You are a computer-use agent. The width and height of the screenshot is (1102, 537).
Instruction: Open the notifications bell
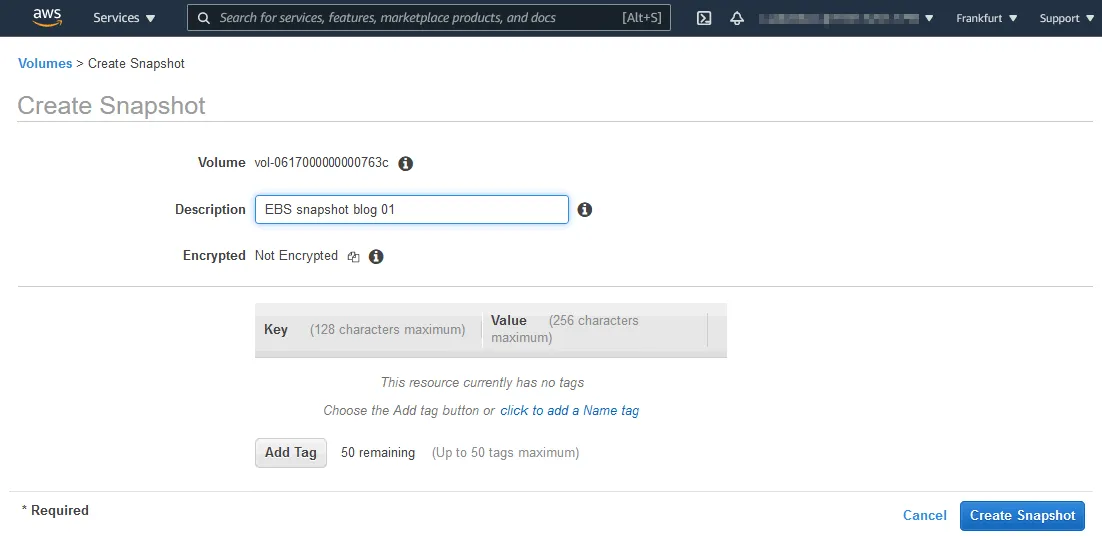pos(737,18)
